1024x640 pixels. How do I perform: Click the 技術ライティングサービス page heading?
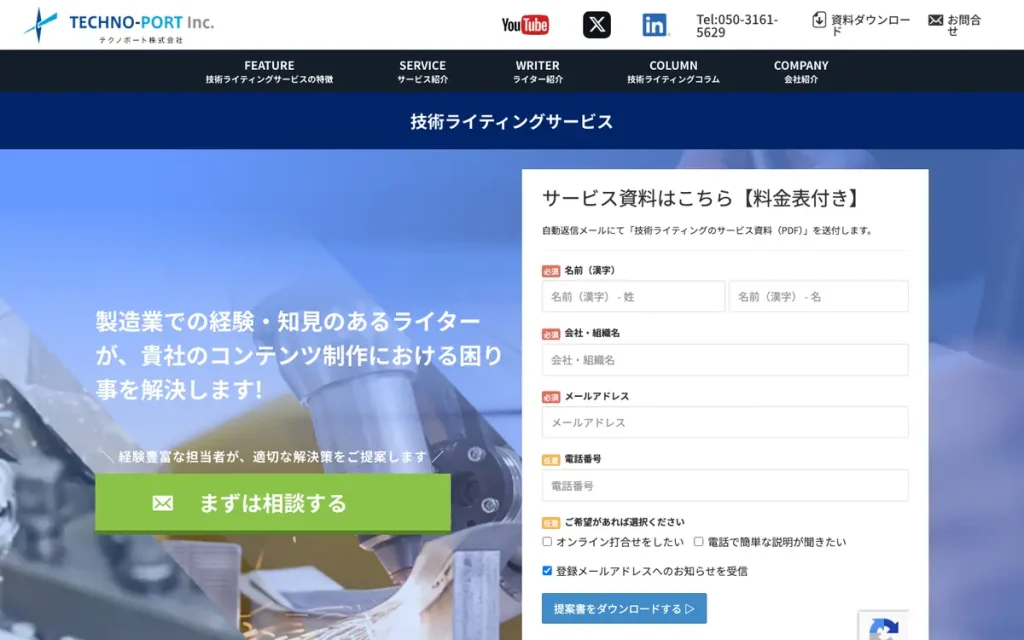(511, 121)
